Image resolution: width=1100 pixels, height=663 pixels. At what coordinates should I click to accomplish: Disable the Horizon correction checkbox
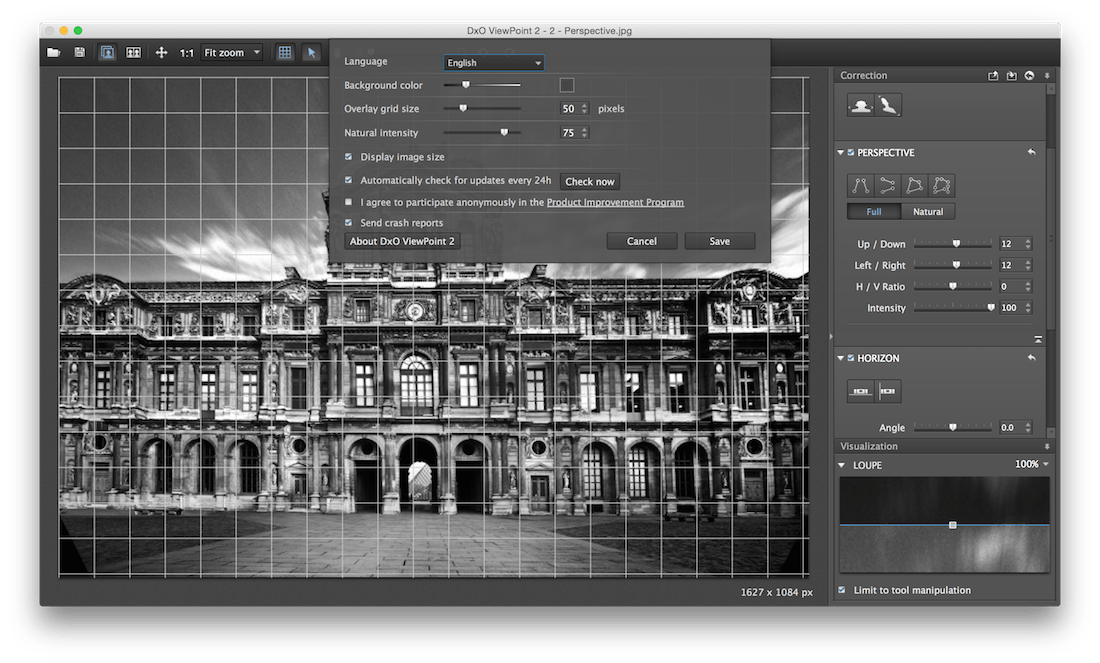851,358
